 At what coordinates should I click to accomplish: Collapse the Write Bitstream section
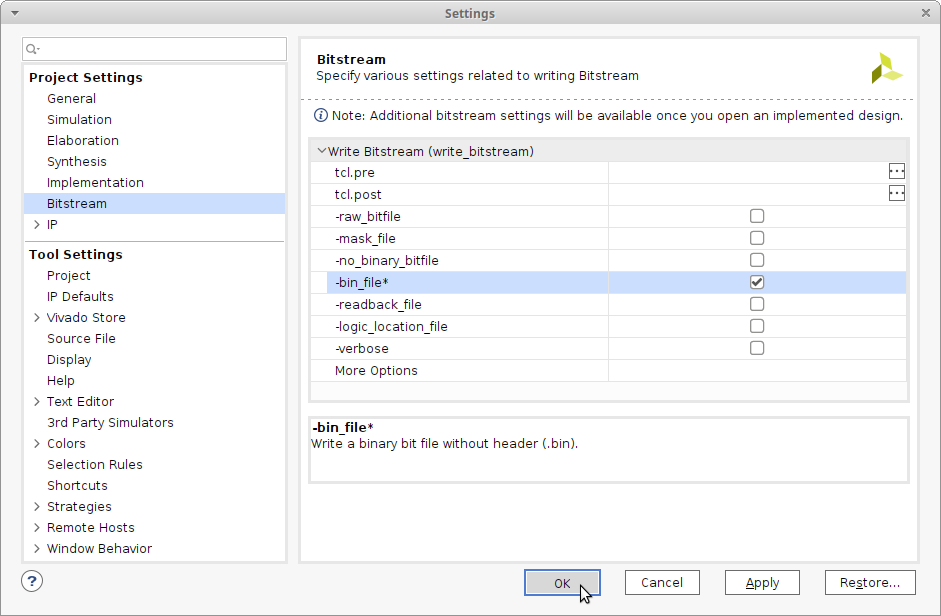coord(321,152)
